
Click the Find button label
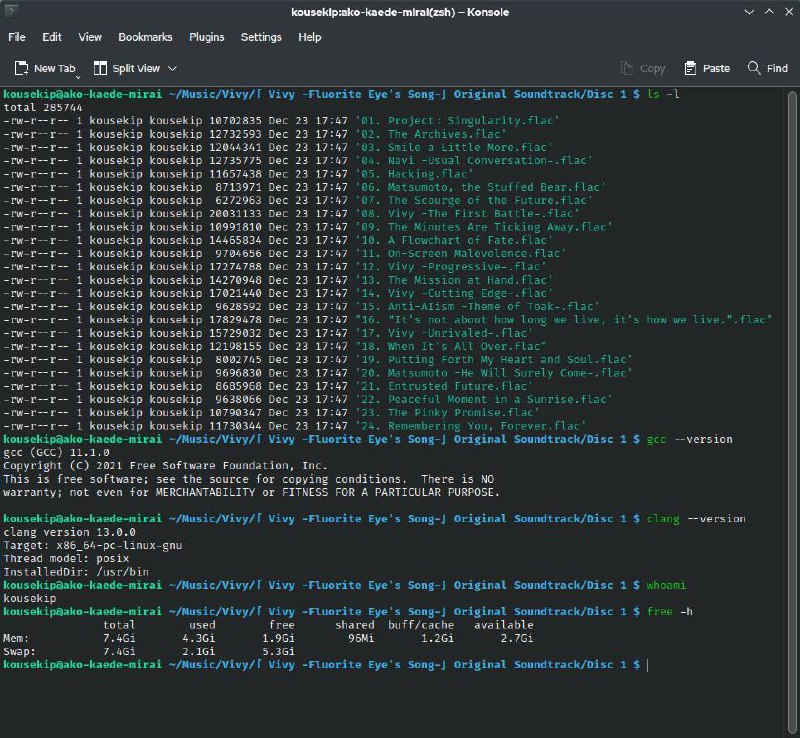click(777, 68)
